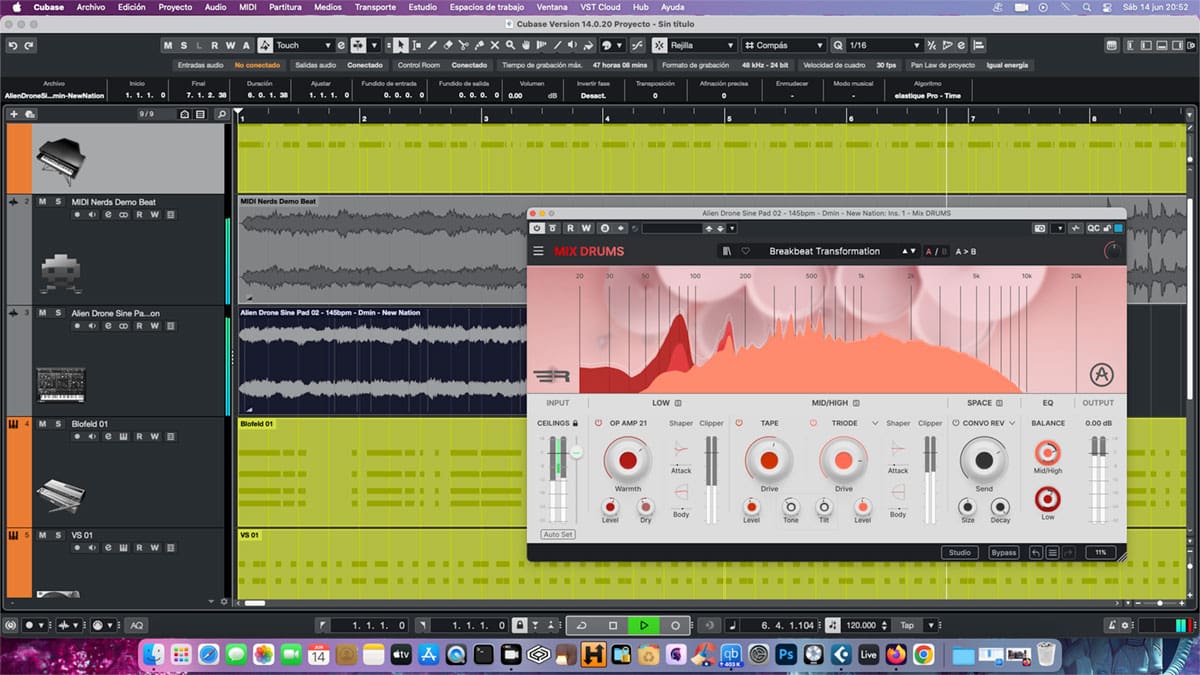Open the 1/16 quantize preset dropdown
This screenshot has width=1200, height=675.
click(884, 45)
